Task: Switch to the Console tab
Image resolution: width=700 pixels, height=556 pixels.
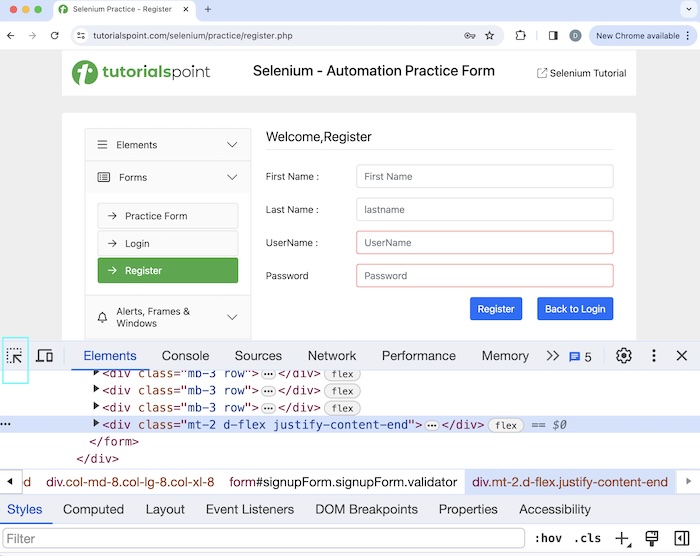Action: tap(185, 356)
